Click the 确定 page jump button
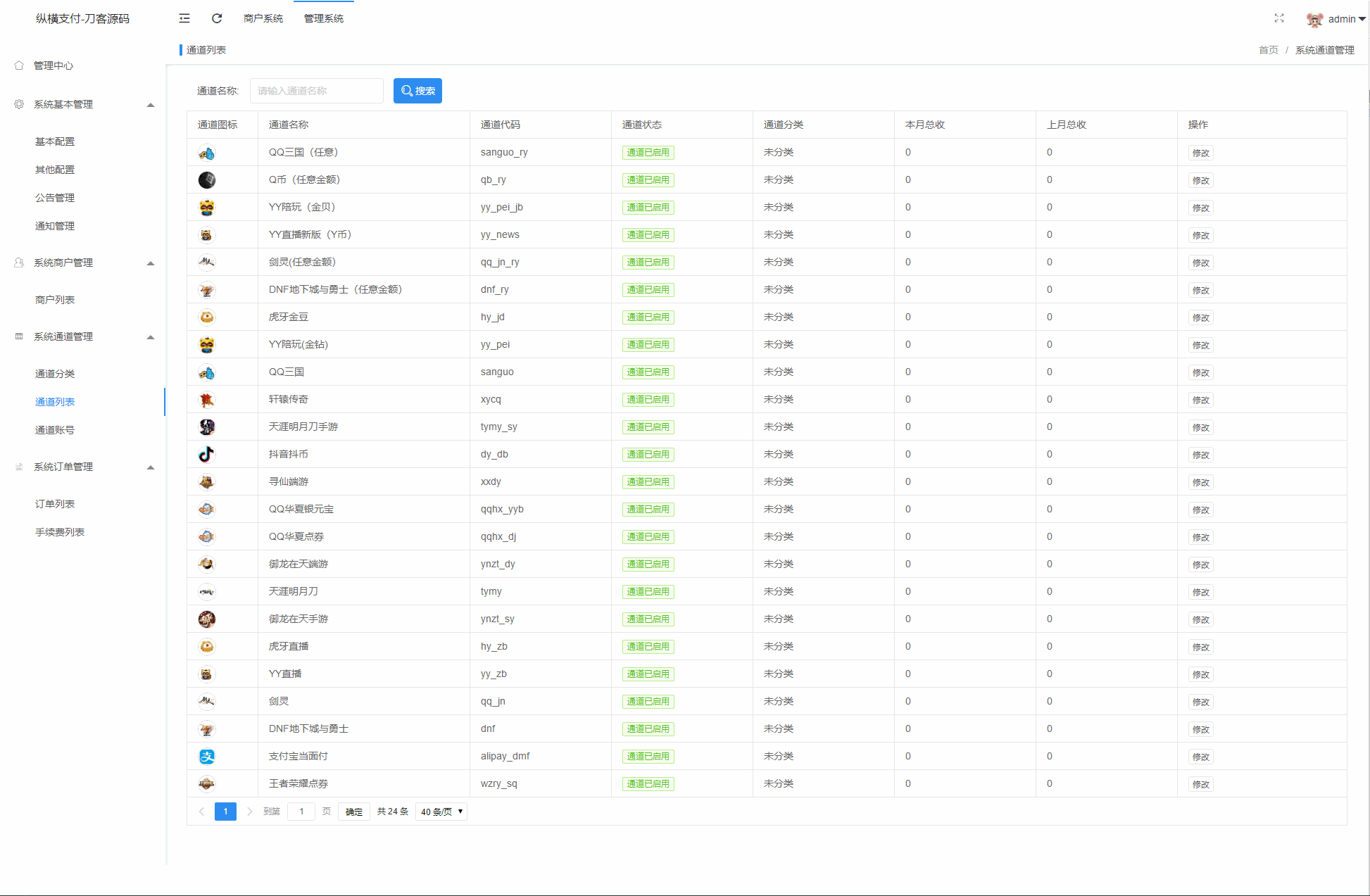The height and width of the screenshot is (896, 1370). point(353,812)
